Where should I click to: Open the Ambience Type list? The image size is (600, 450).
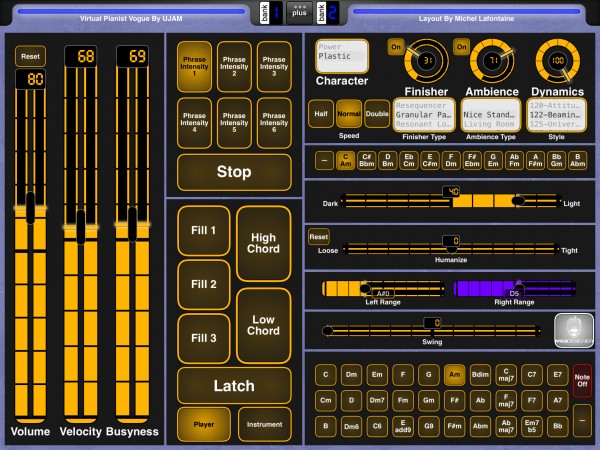point(491,115)
